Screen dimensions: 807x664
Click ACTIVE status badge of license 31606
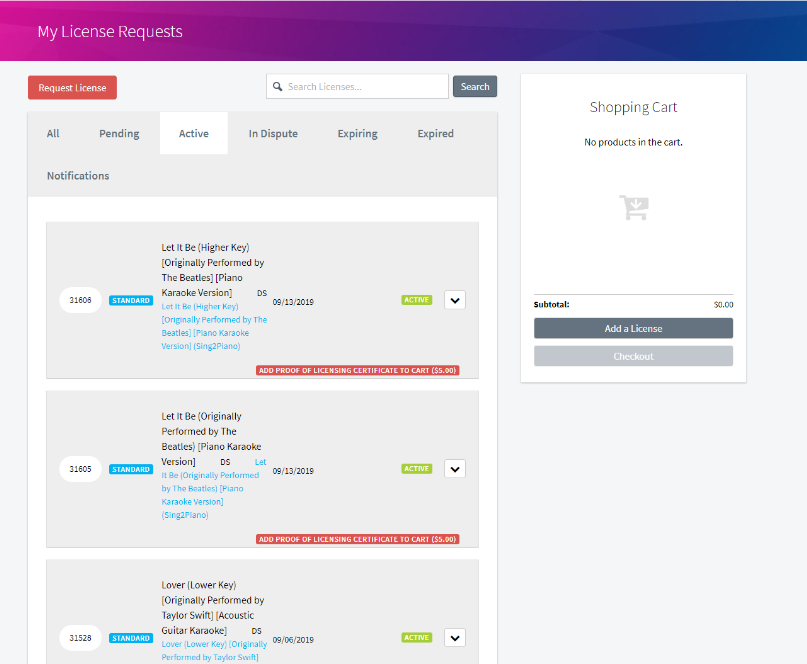(416, 300)
